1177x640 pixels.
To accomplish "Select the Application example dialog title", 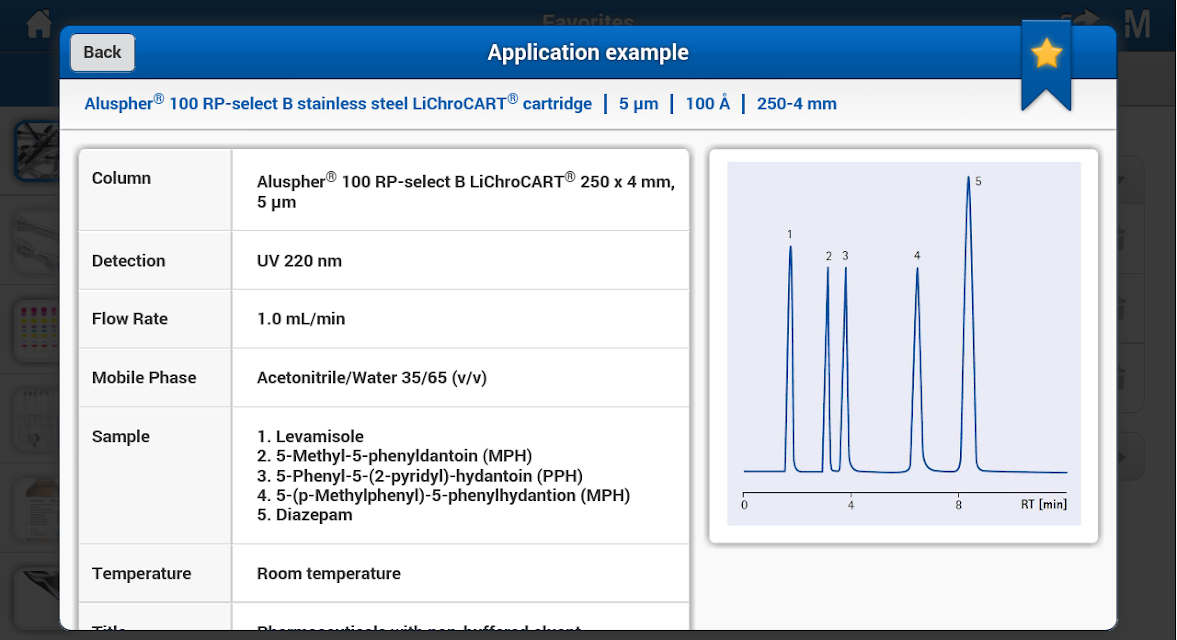I will 588,53.
